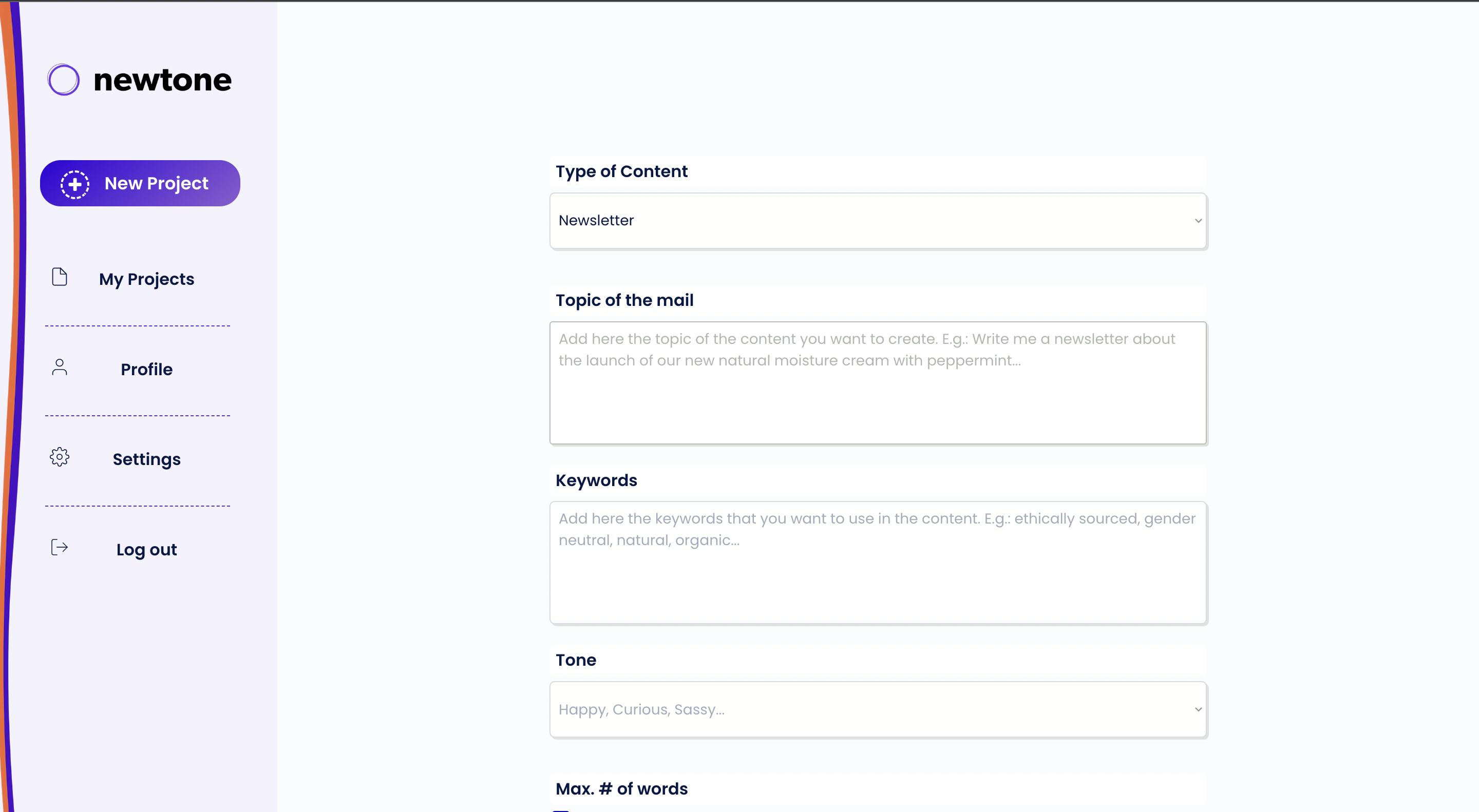
Task: Click the dashed plus icon on New Project
Action: (x=75, y=184)
